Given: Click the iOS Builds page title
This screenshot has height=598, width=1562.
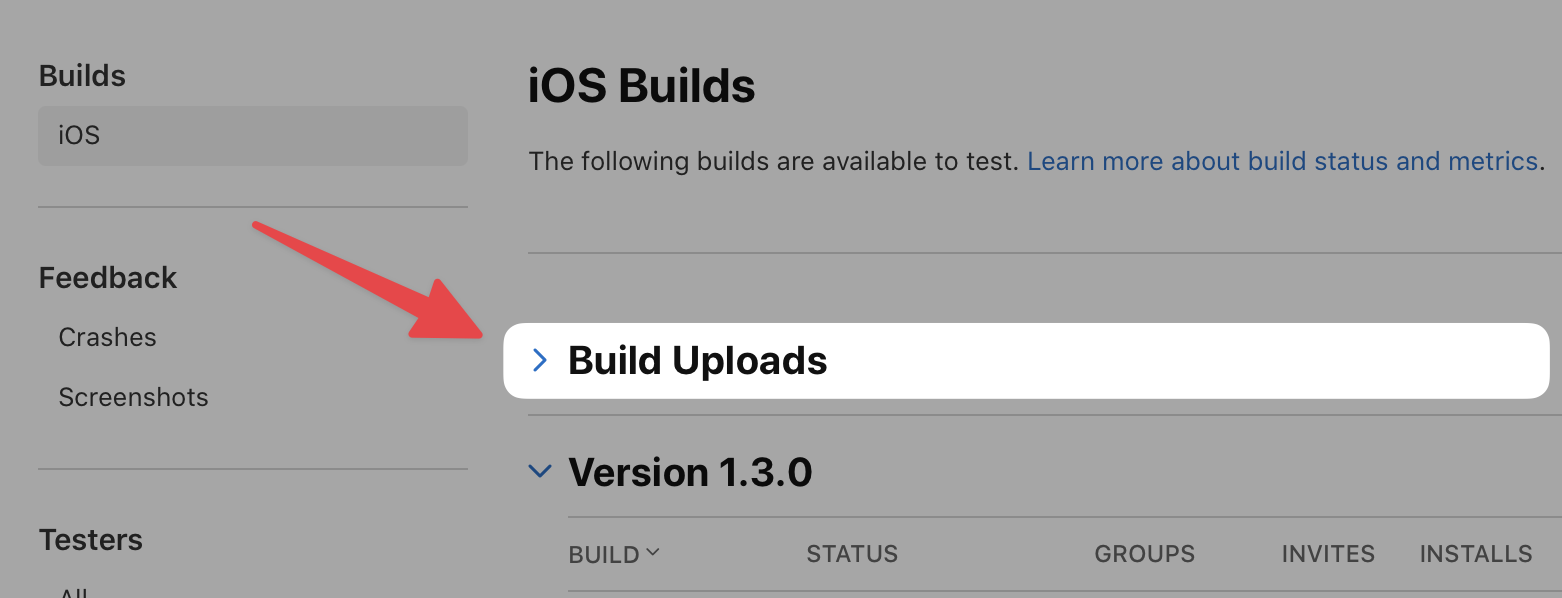Looking at the screenshot, I should point(641,87).
